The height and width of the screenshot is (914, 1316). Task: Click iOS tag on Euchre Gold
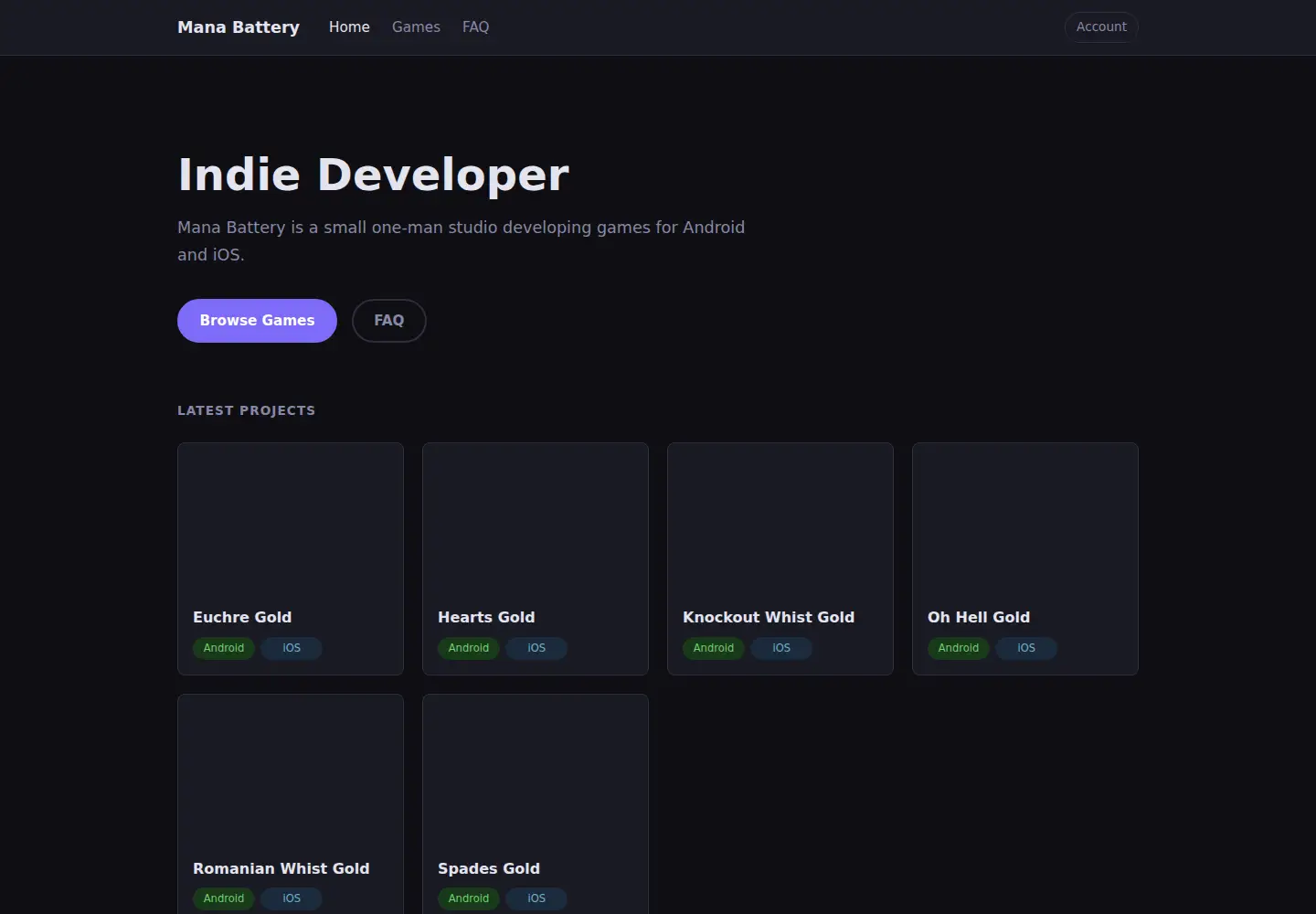click(x=292, y=648)
